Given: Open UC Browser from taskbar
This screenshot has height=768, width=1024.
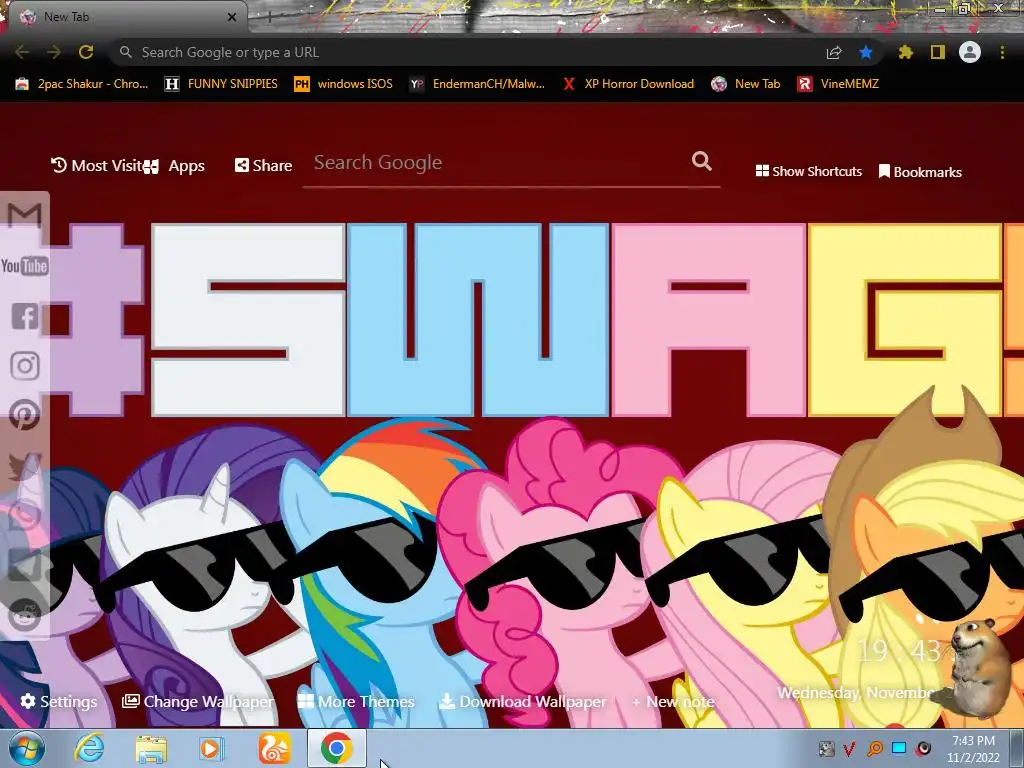Looking at the screenshot, I should [x=274, y=748].
